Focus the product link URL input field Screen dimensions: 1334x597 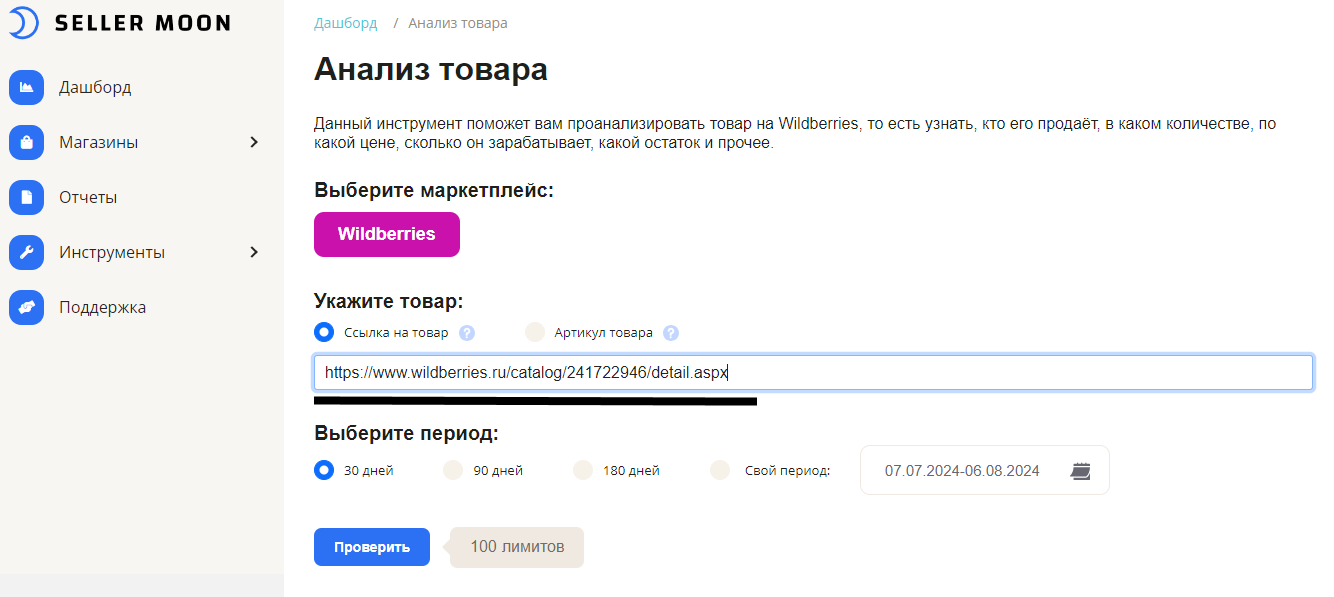pyautogui.click(x=813, y=373)
